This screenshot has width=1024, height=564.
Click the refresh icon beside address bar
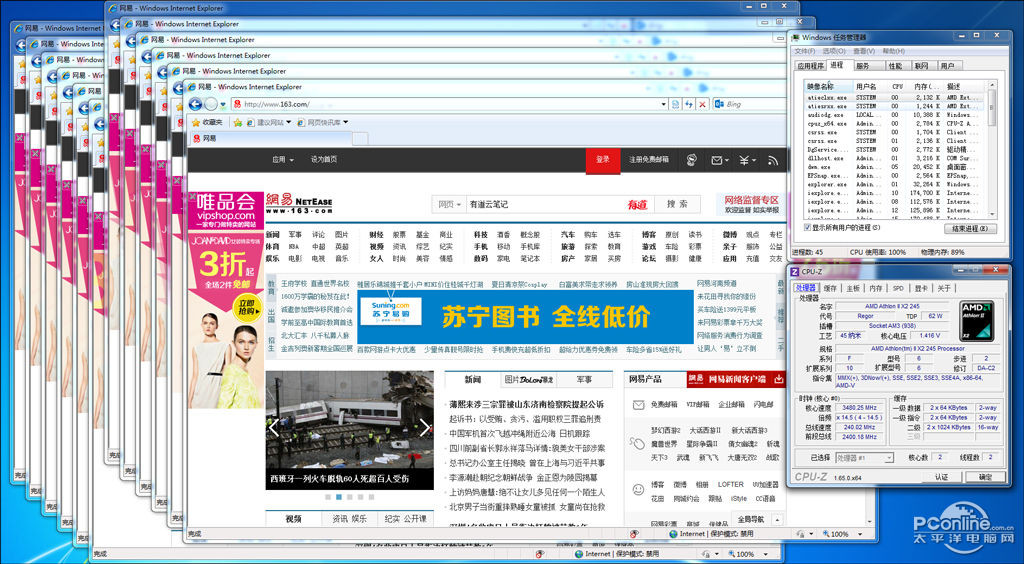coord(689,104)
